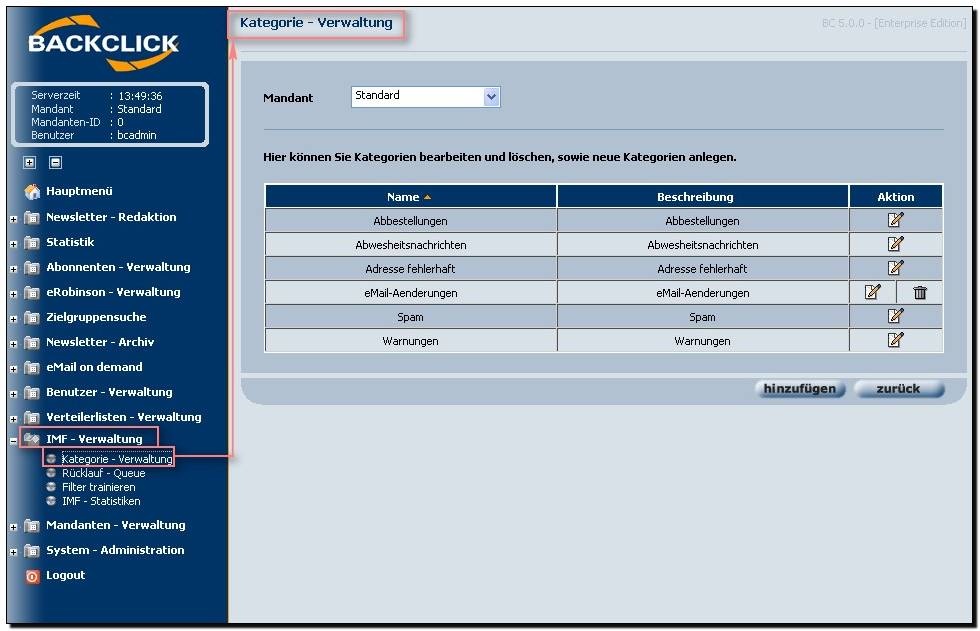The height and width of the screenshot is (631, 980).
Task: Expand the Benutzer - Verwaltung tree node
Action: 13,394
